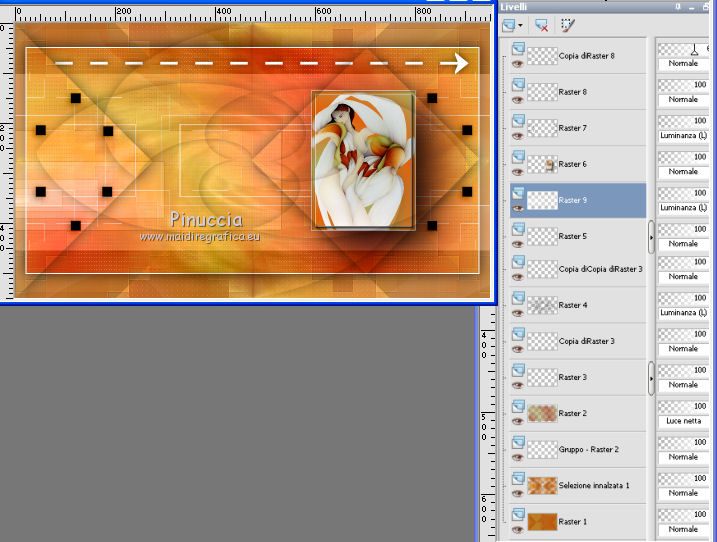
Task: Click raster layer icon of Raster 5
Action: pyautogui.click(x=518, y=229)
